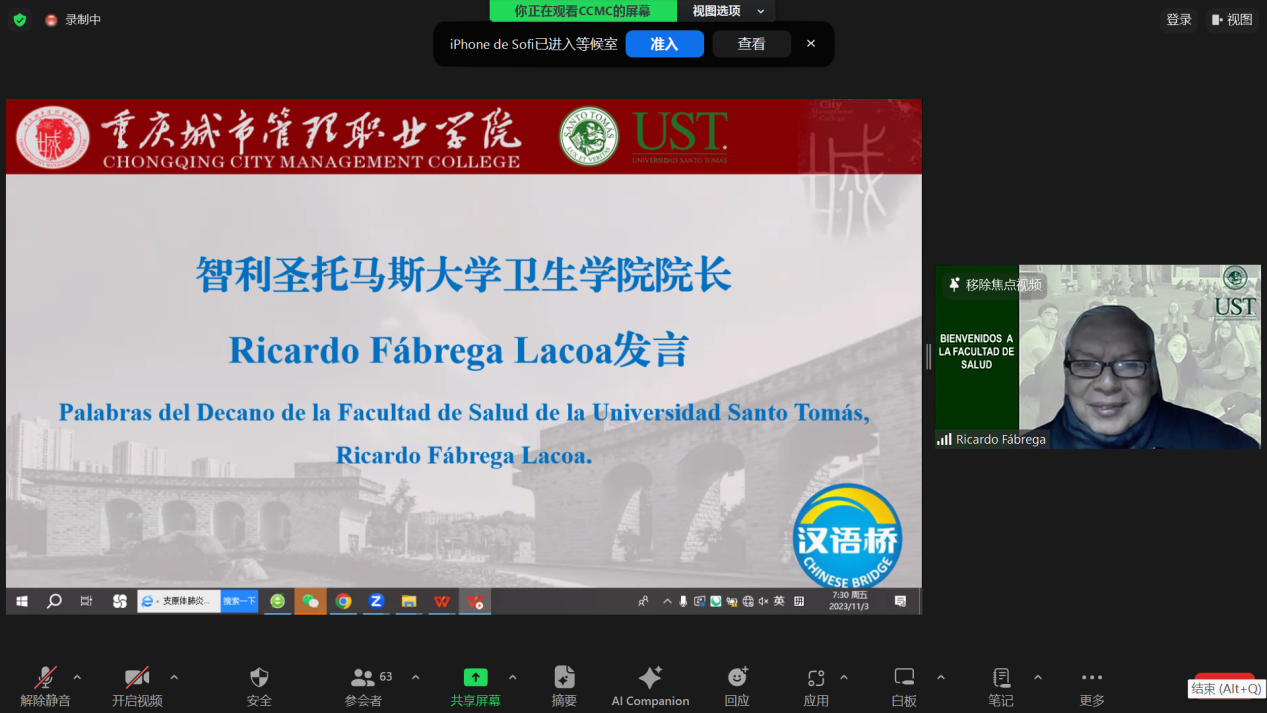Open the View Options dropdown
The width and height of the screenshot is (1267, 713).
click(727, 11)
